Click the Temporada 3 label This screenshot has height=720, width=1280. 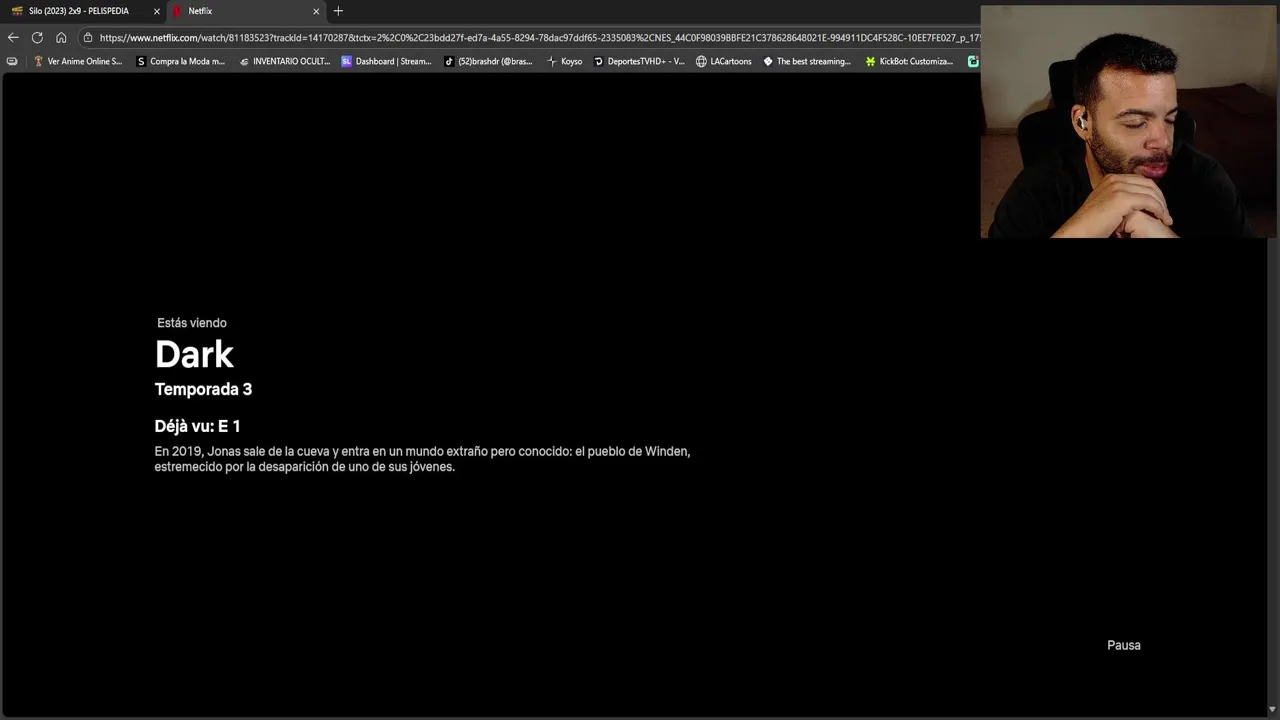tap(203, 389)
